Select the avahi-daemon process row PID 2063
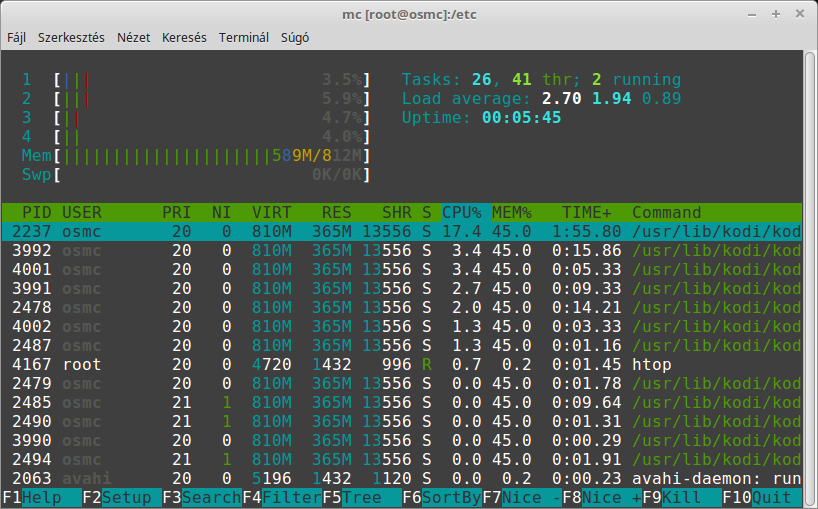 402,479
